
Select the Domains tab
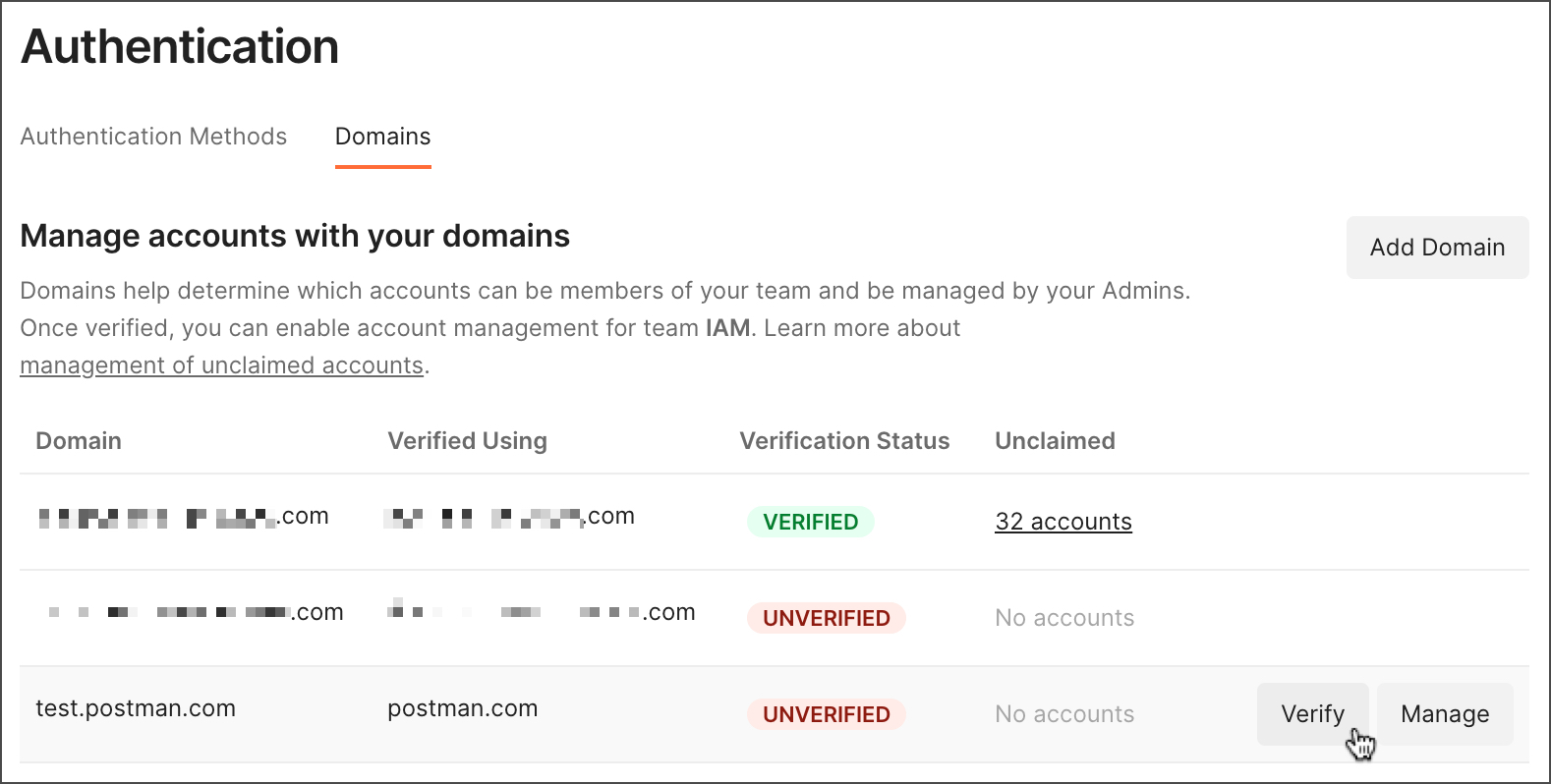click(382, 137)
